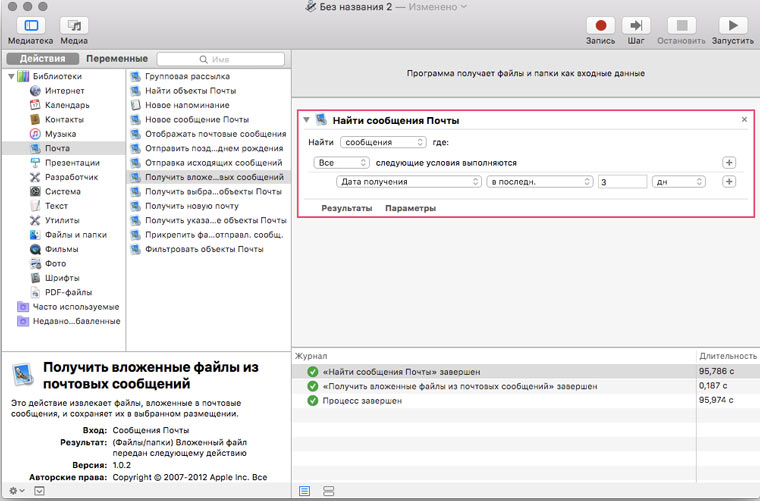
Task: Click the Длительность column header
Action: tap(728, 356)
